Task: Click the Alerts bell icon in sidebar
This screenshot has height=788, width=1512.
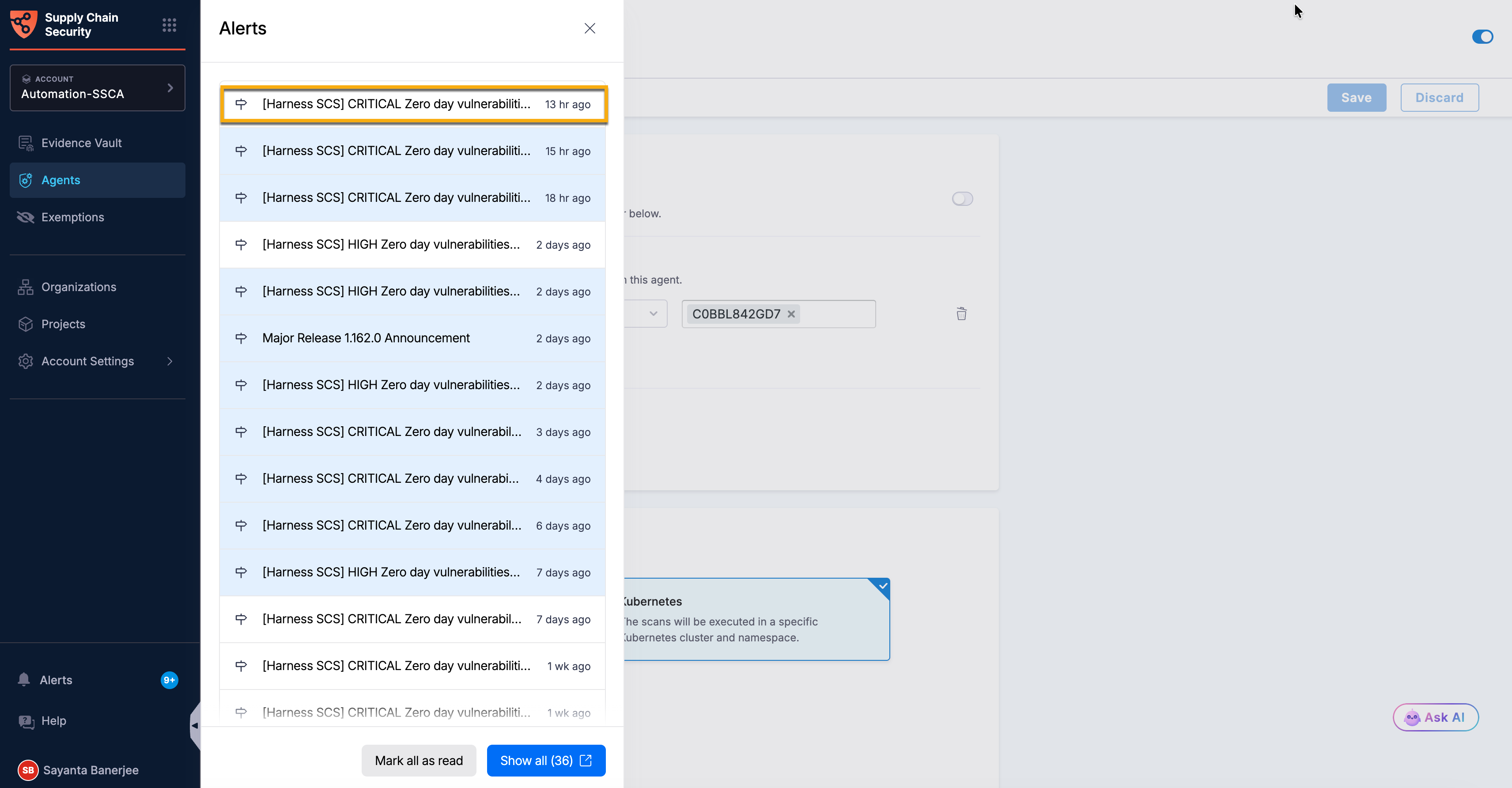Action: tap(24, 679)
